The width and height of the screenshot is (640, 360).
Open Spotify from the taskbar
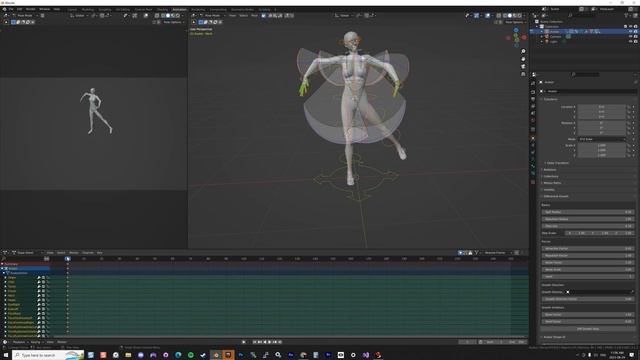[x=191, y=355]
